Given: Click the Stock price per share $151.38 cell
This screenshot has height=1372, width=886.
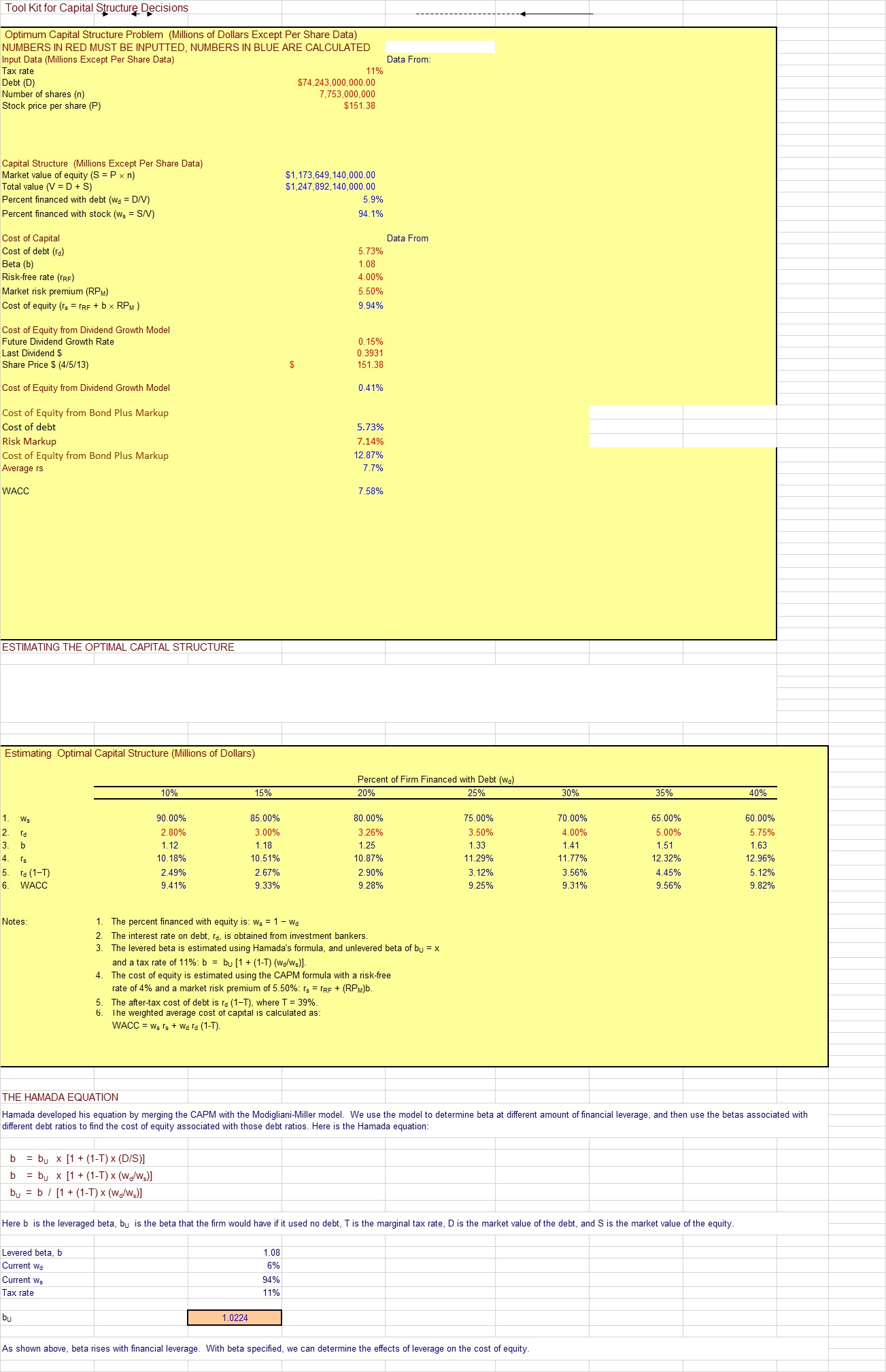Looking at the screenshot, I should tap(360, 105).
